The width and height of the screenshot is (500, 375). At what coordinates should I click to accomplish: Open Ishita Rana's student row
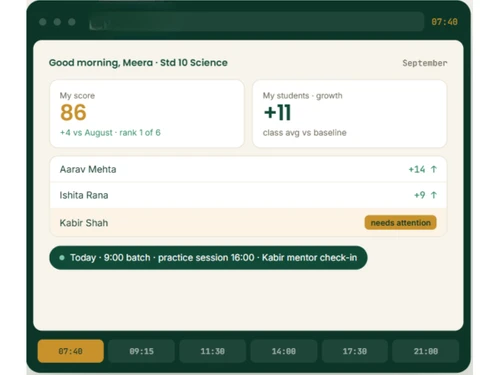click(248, 195)
